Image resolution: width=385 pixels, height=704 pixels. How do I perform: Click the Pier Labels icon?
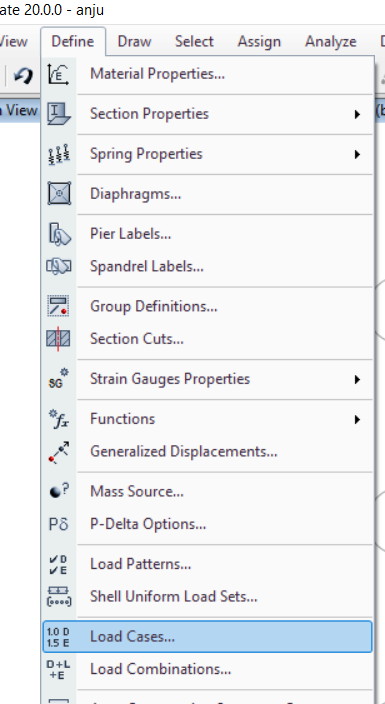coord(59,234)
